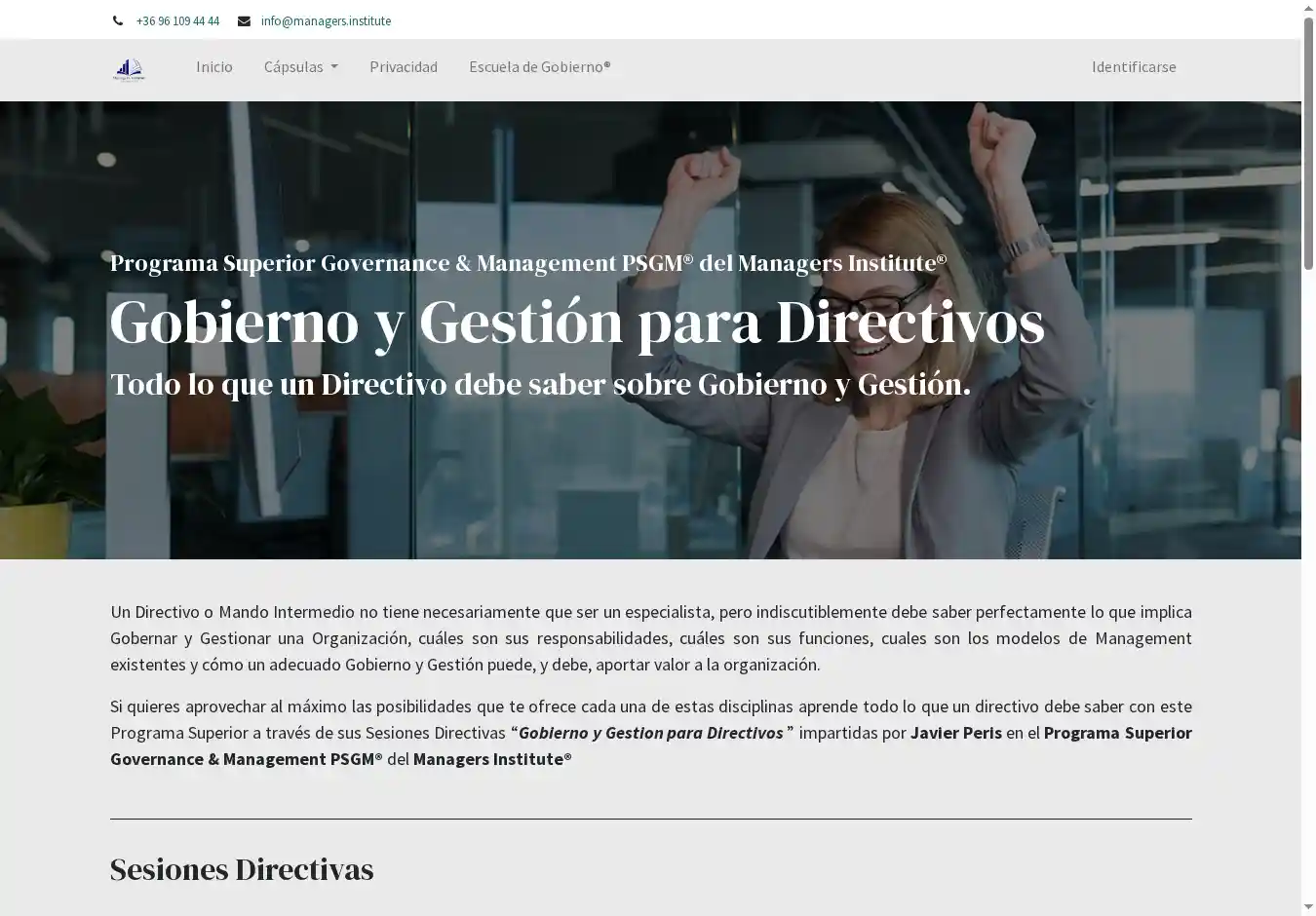Click the Sesiones Directivas heading
Screen dimensions: 1316x916
[x=242, y=869]
